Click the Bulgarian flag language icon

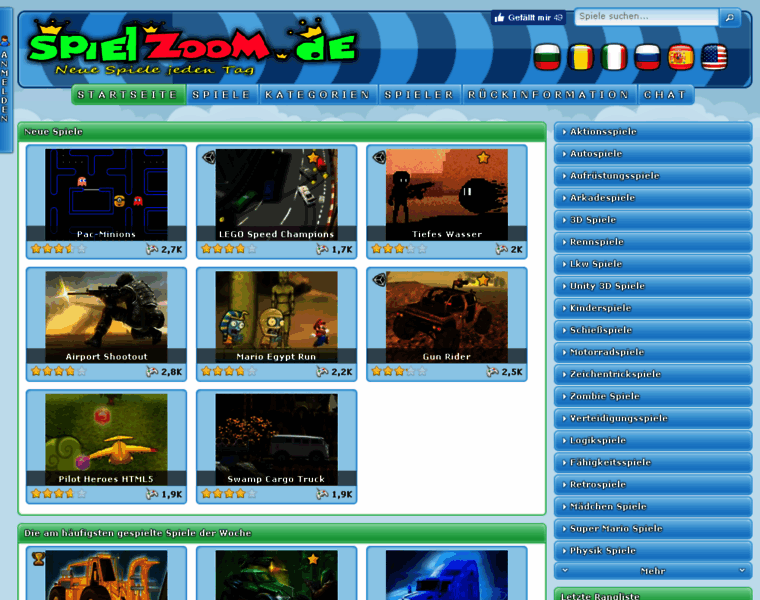coord(547,57)
